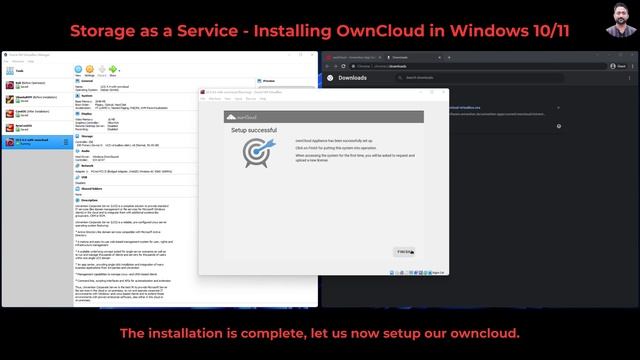This screenshot has height=360, width=640.
Task: Open Machine menu in the VM window
Action: (215, 99)
